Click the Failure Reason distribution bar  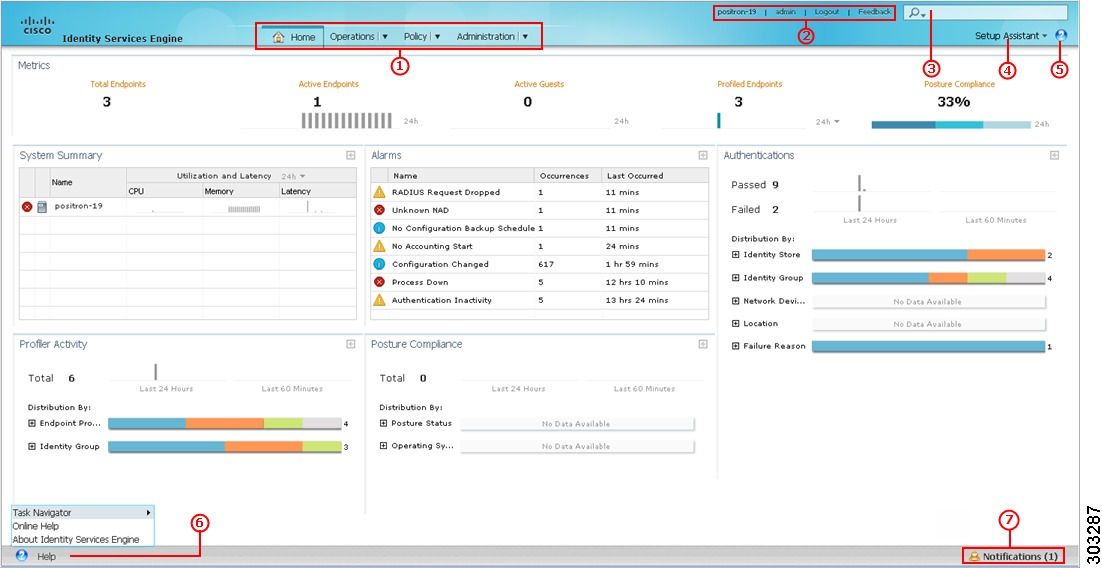pos(928,346)
